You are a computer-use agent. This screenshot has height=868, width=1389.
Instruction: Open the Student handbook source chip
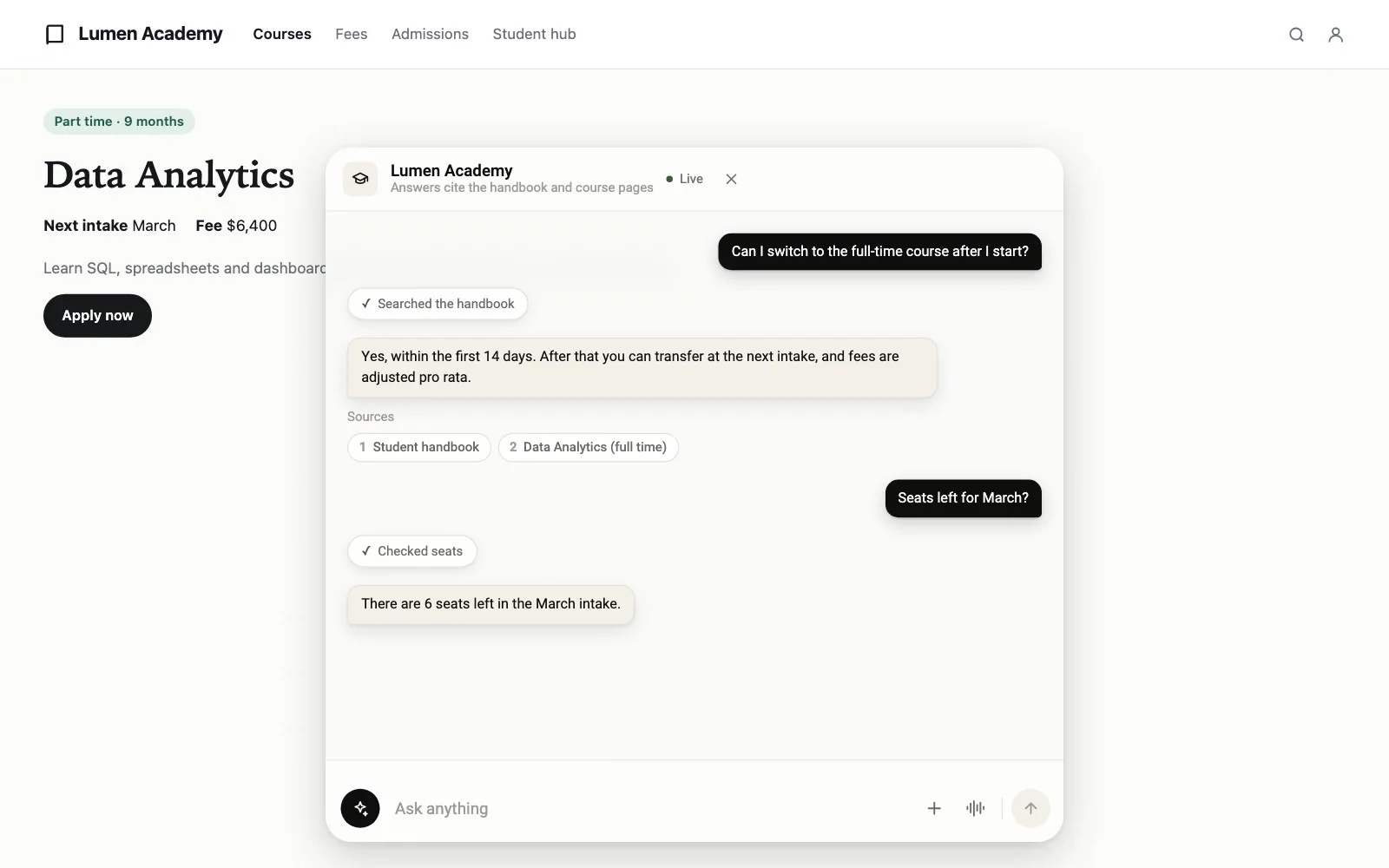pos(419,447)
